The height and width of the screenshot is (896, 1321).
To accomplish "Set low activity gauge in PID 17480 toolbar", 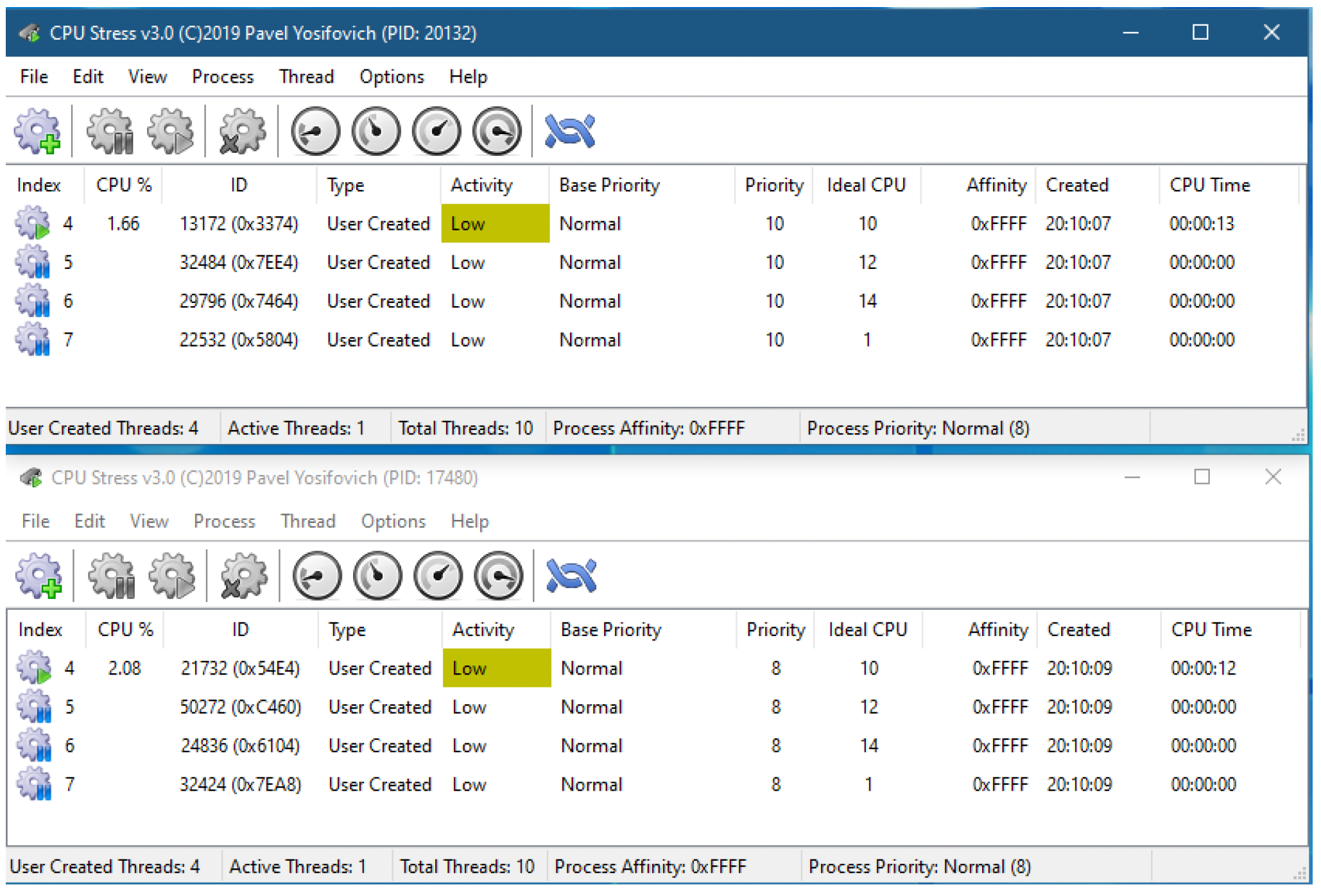I will coord(316,576).
